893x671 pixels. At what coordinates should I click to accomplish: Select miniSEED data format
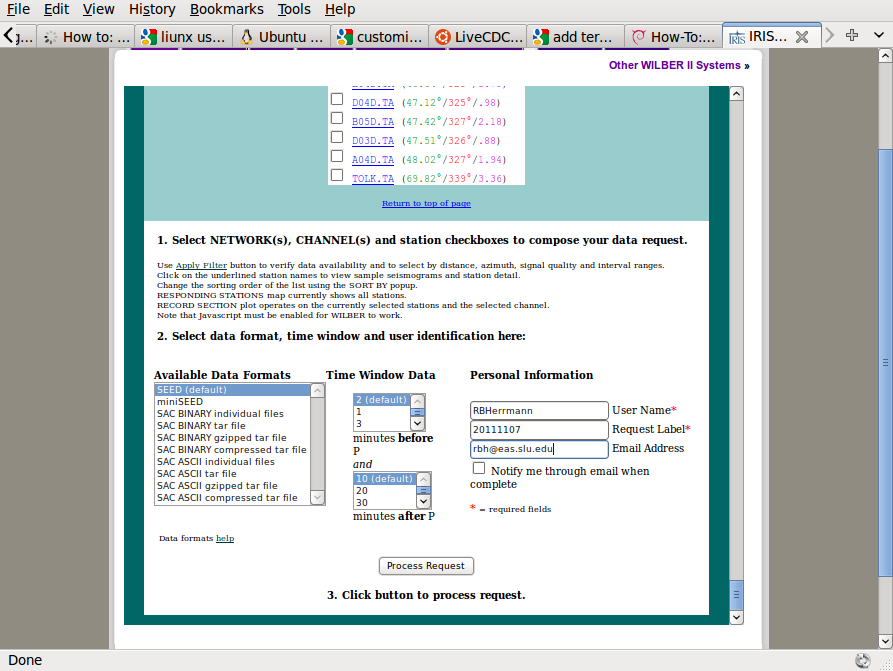[233, 402]
